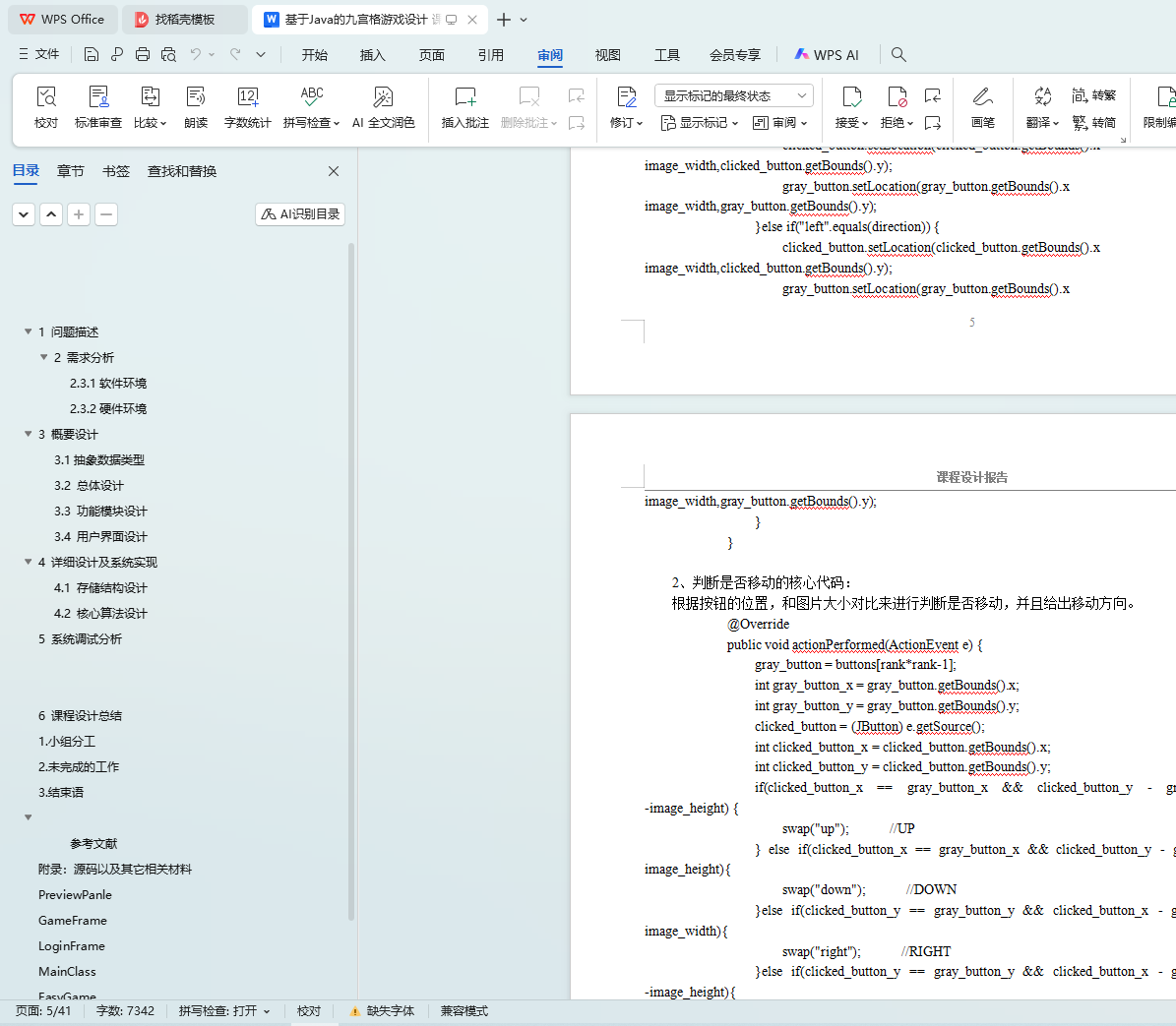
Task: Click 字数: 7342 in status bar
Action: click(125, 1011)
